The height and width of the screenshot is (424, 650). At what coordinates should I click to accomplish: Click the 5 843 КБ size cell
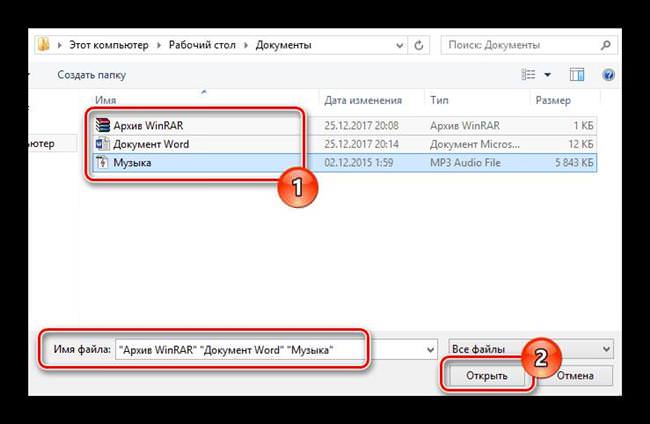tap(574, 162)
